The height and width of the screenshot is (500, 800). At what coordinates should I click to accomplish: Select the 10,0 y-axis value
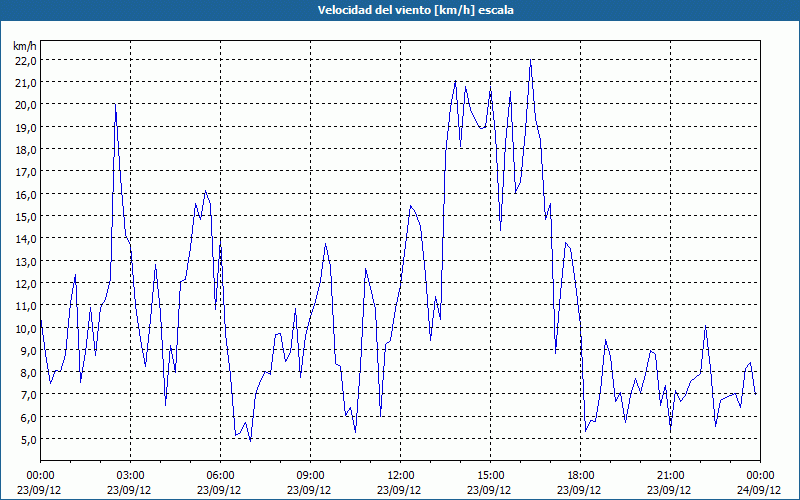26,328
